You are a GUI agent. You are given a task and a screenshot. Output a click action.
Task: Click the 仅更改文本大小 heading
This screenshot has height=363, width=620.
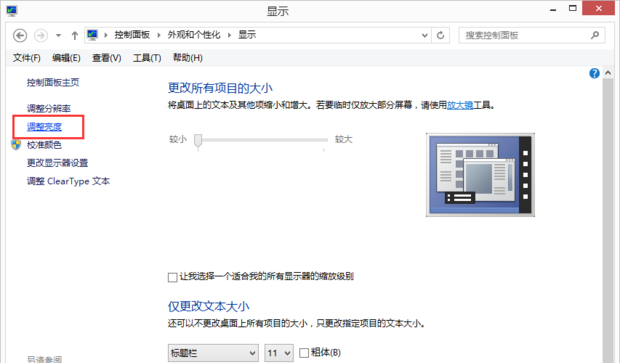pos(208,306)
